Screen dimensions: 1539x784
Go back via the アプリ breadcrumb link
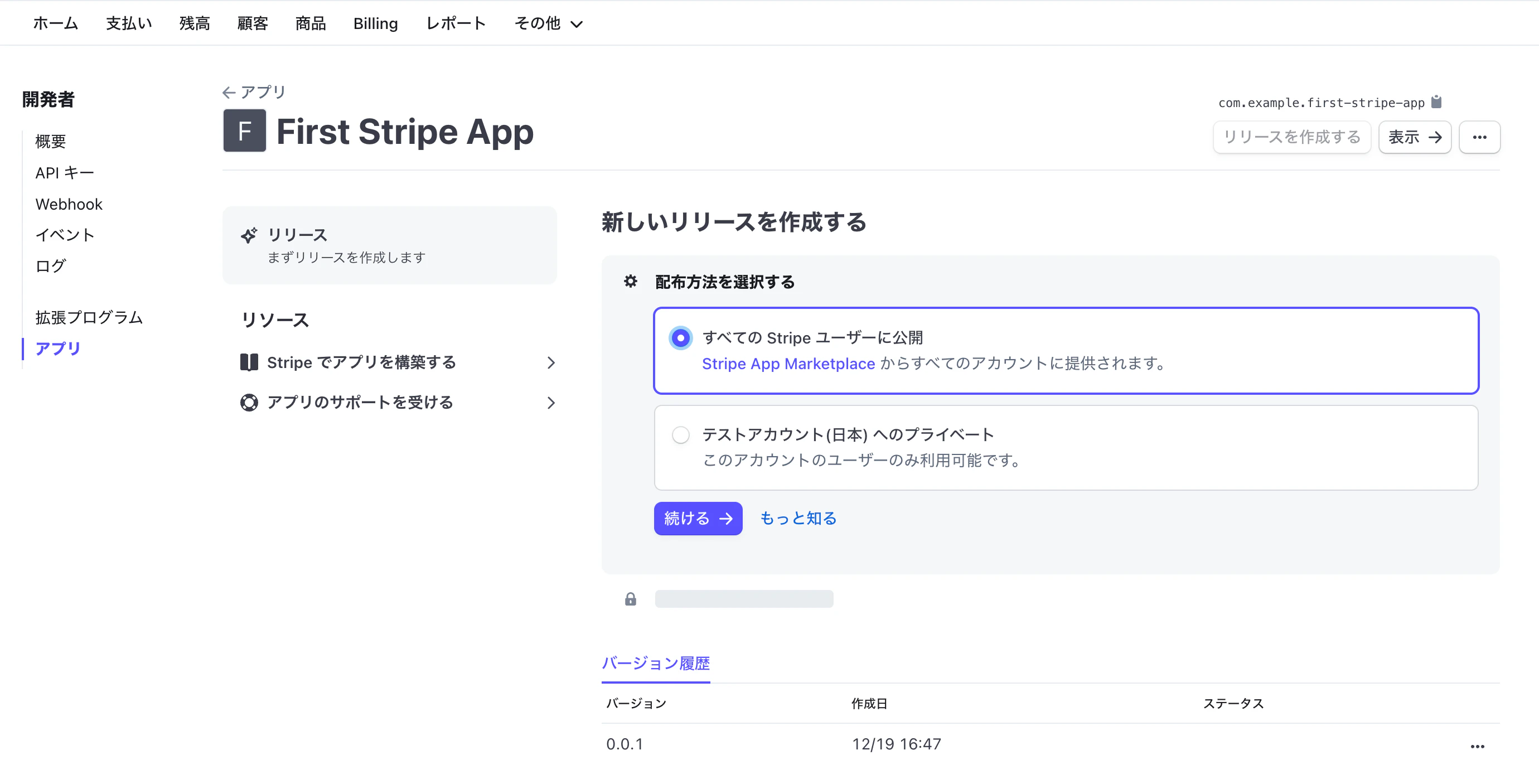coord(263,92)
